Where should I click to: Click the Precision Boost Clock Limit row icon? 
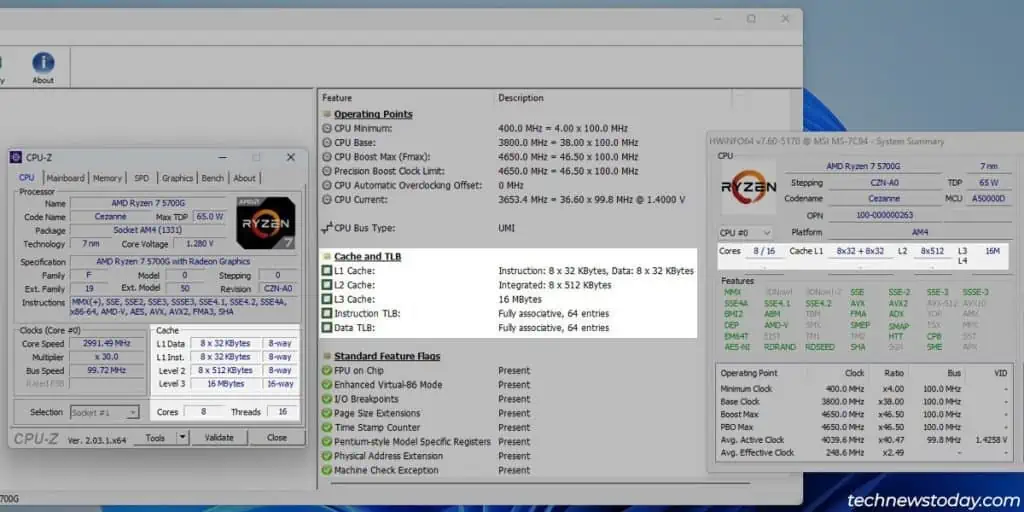click(327, 171)
